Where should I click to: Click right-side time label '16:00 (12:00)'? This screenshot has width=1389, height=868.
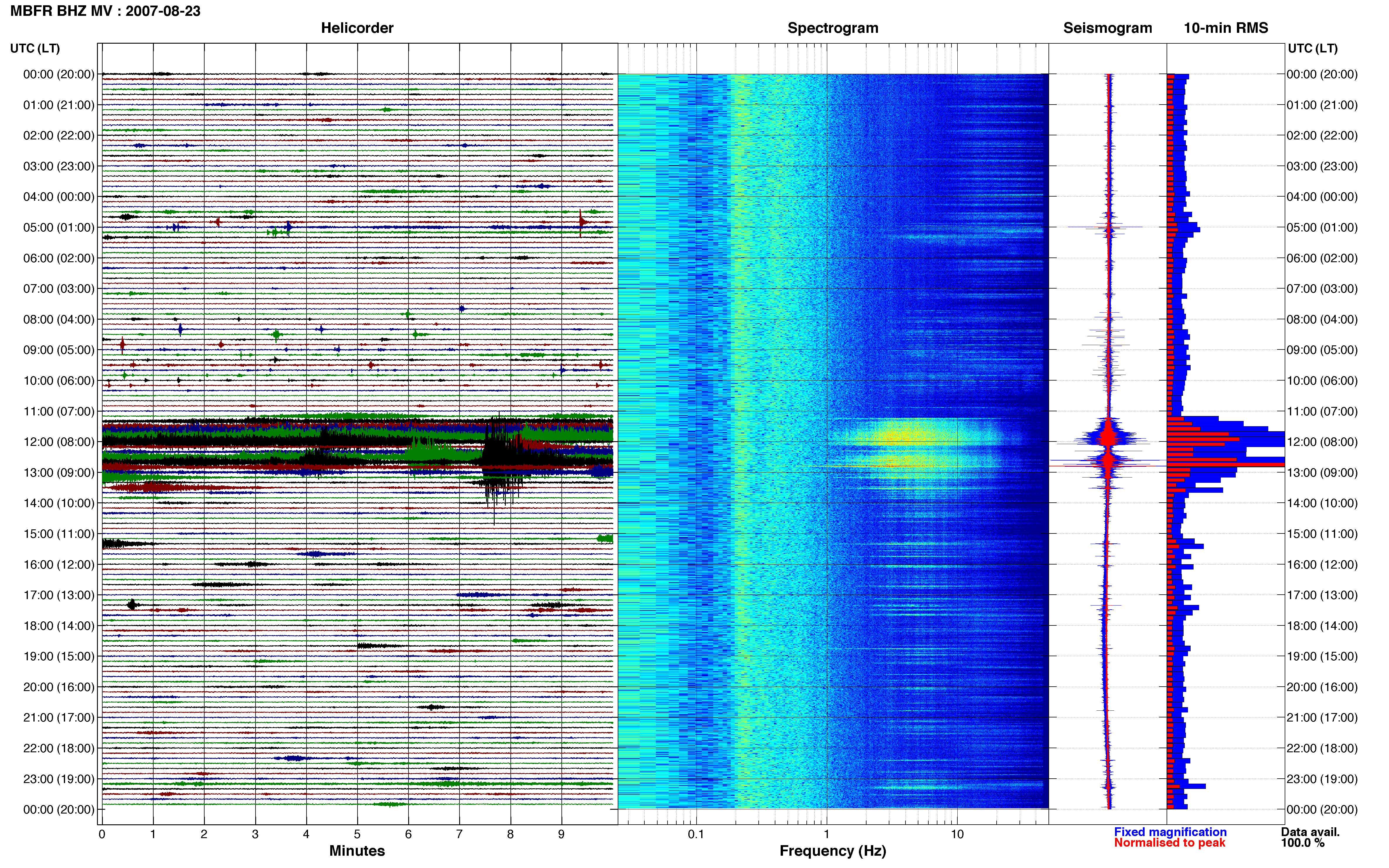[x=1322, y=564]
